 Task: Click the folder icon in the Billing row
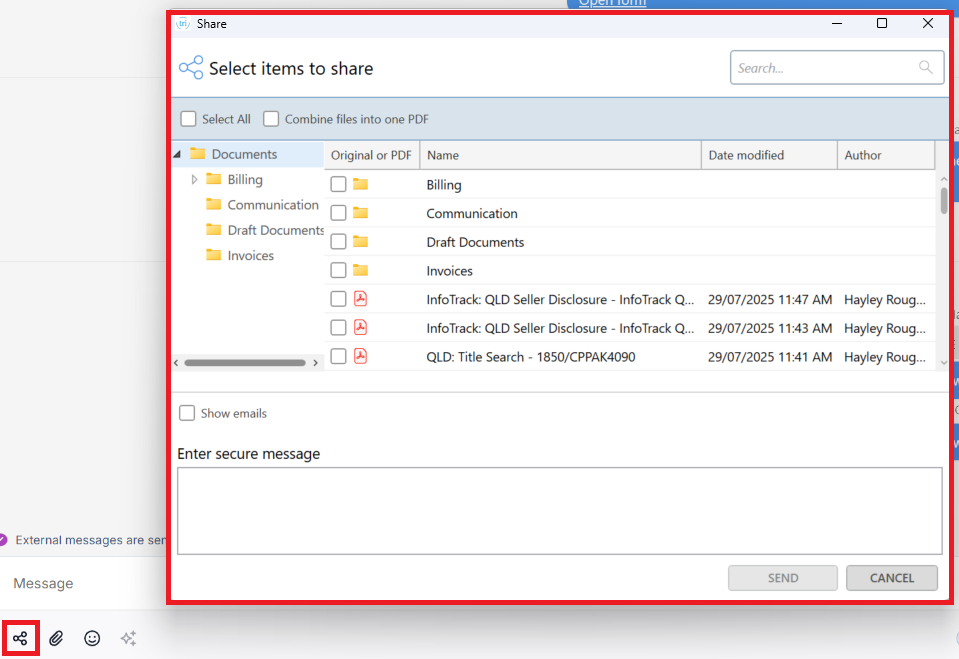click(x=361, y=184)
